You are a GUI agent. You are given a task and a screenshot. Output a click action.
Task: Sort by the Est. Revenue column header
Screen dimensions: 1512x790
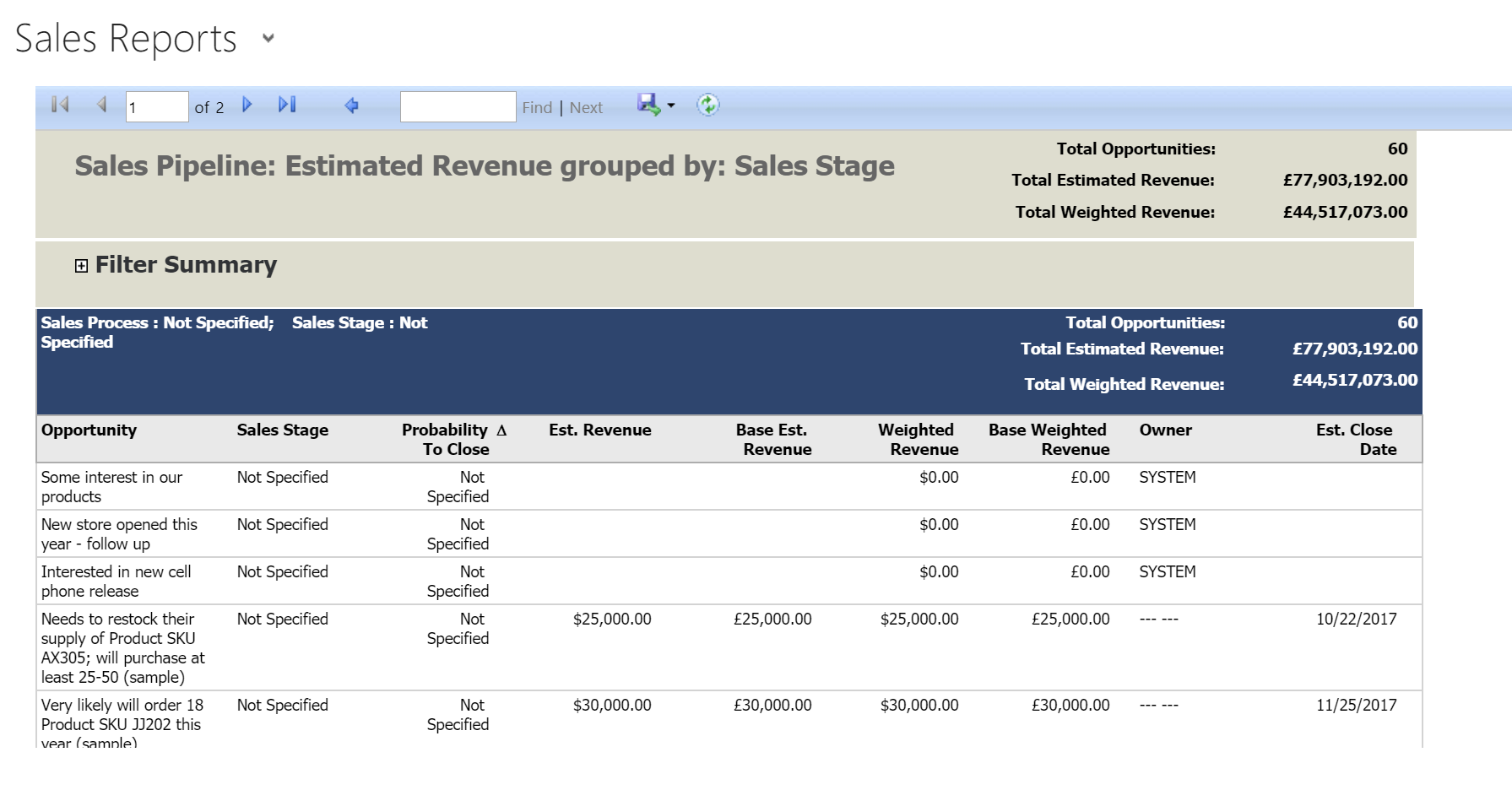[x=599, y=430]
